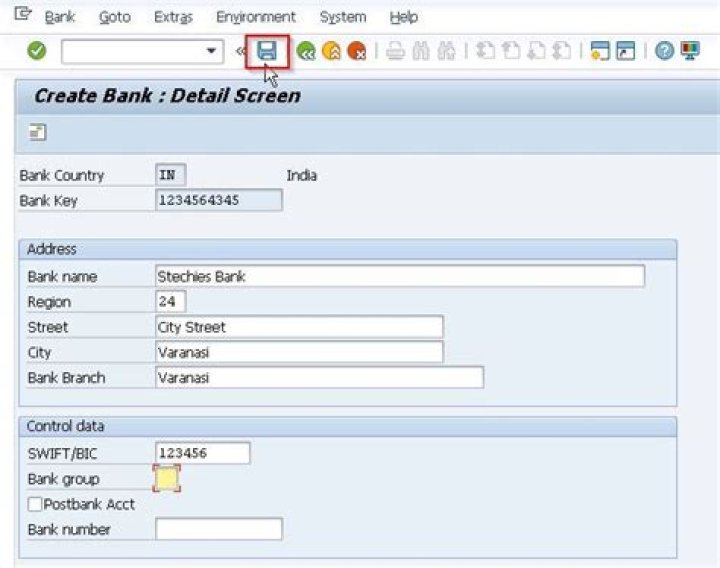The width and height of the screenshot is (720, 568).
Task: Click the address icon below the title
Action: coord(38,132)
